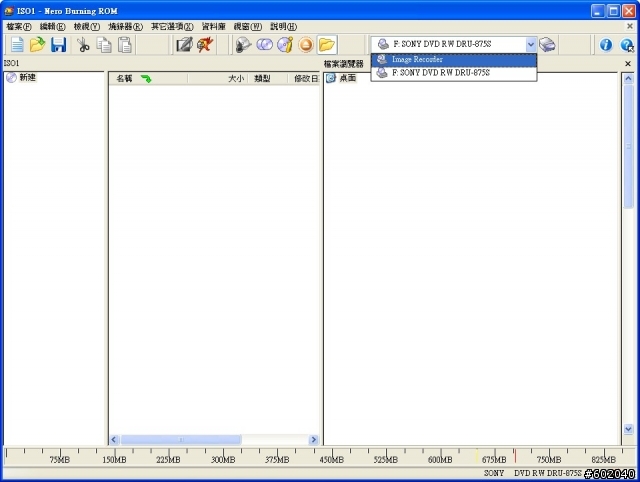The width and height of the screenshot is (640, 482).
Task: Click the SONY DVD RW DRU-875S status text
Action: coord(532,473)
